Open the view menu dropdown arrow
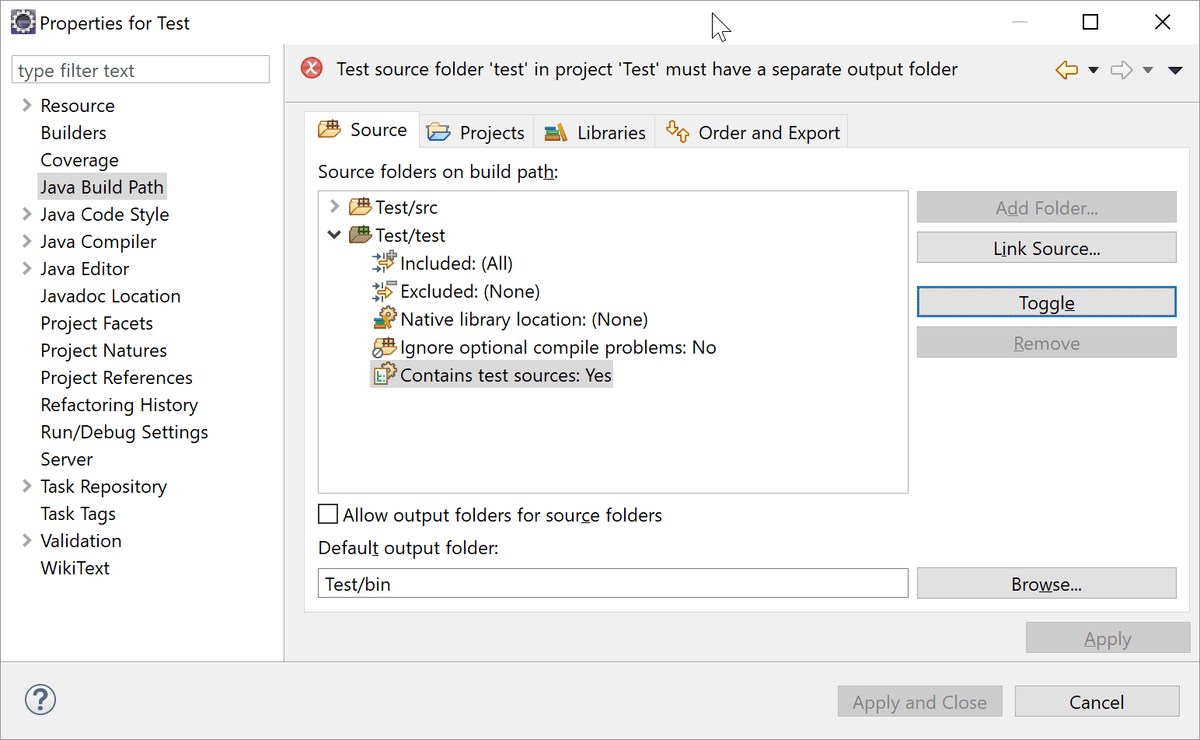Viewport: 1200px width, 740px height. (1176, 70)
